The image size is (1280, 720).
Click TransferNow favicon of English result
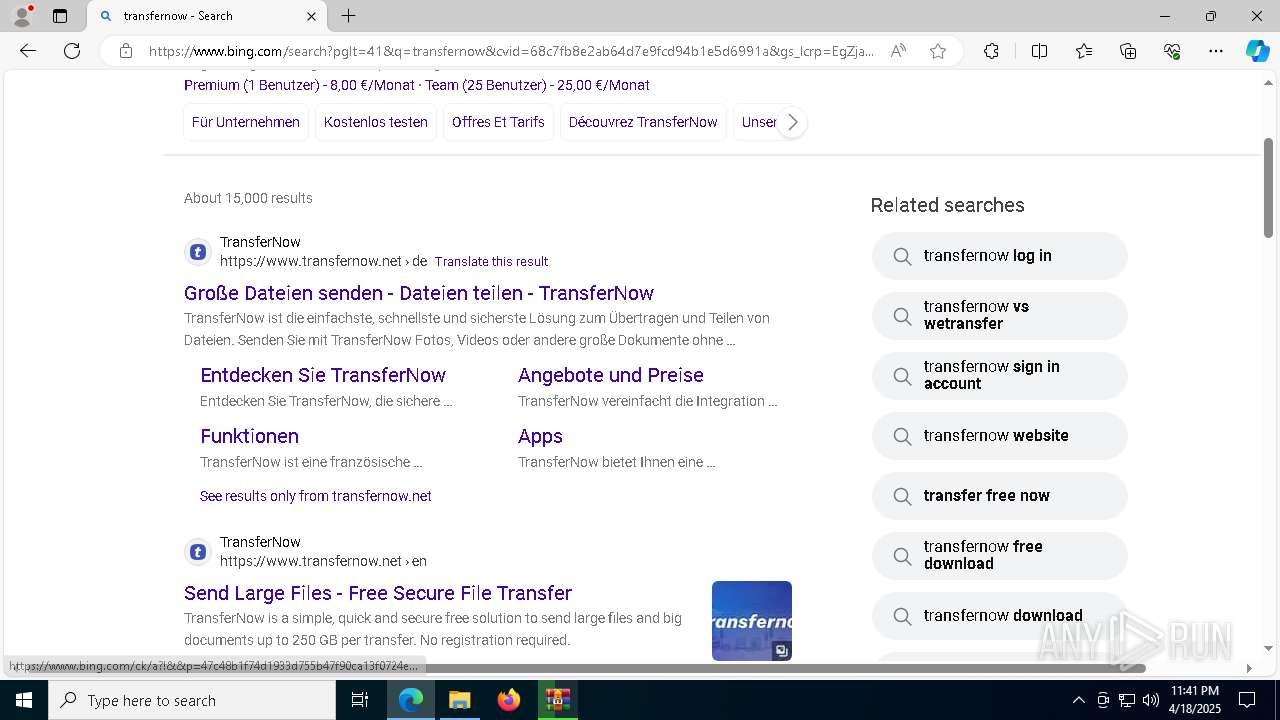pyautogui.click(x=198, y=552)
